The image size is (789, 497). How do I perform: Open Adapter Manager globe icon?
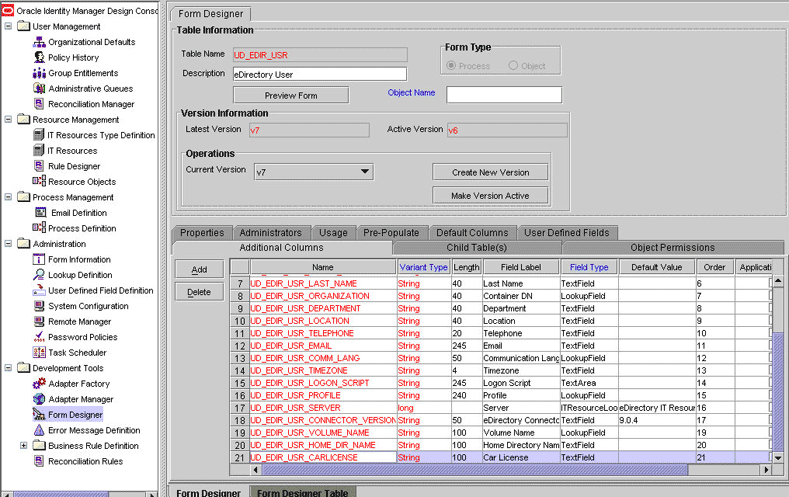pos(39,399)
